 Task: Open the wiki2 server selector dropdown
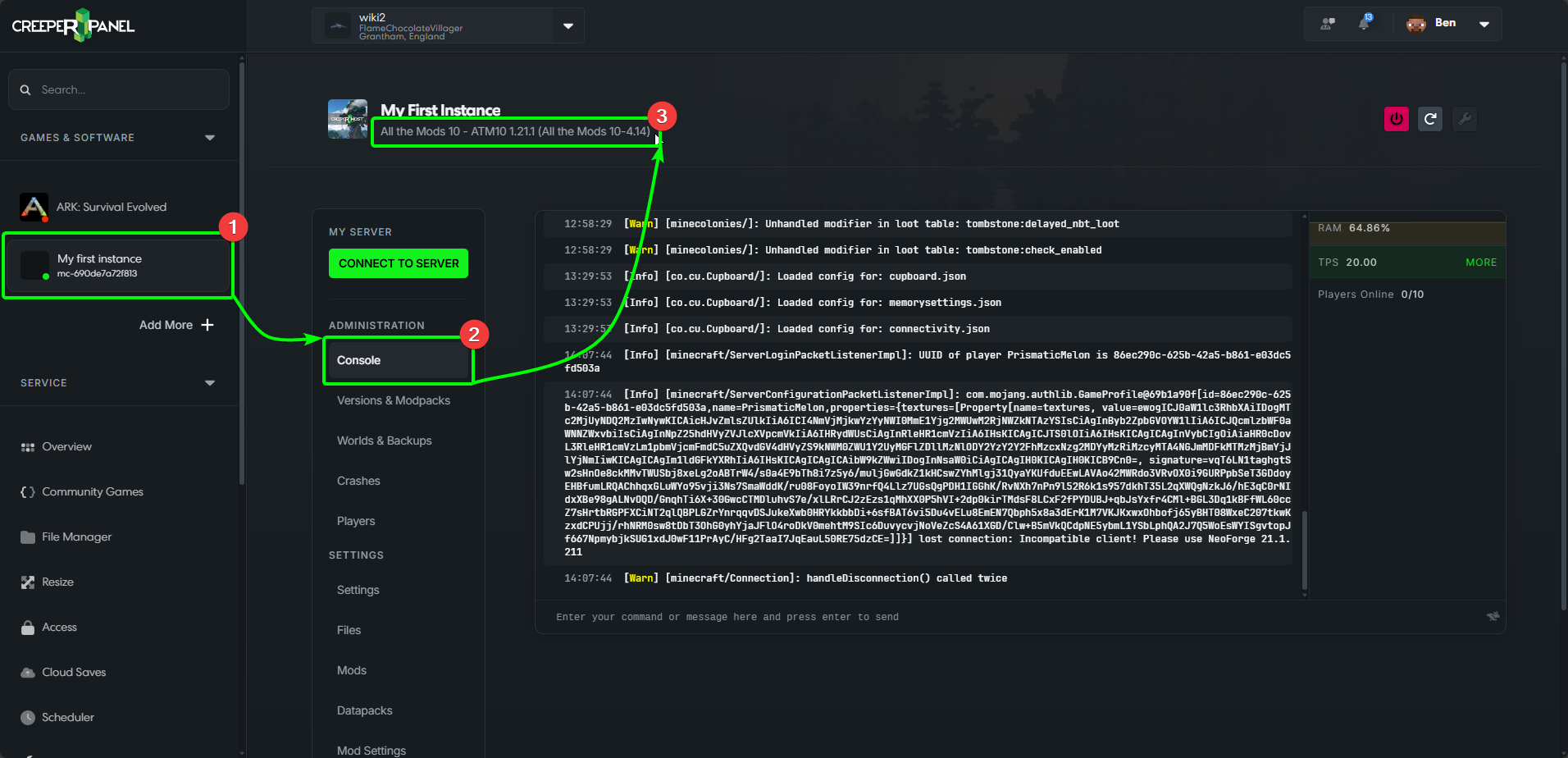[x=568, y=25]
